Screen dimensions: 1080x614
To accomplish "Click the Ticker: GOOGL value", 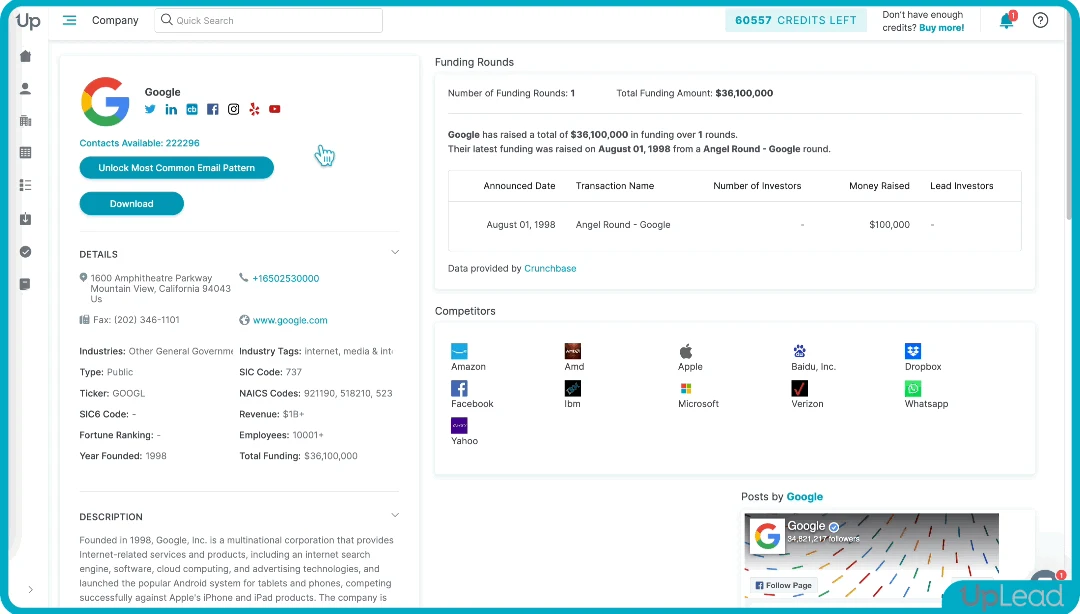I will click(128, 393).
